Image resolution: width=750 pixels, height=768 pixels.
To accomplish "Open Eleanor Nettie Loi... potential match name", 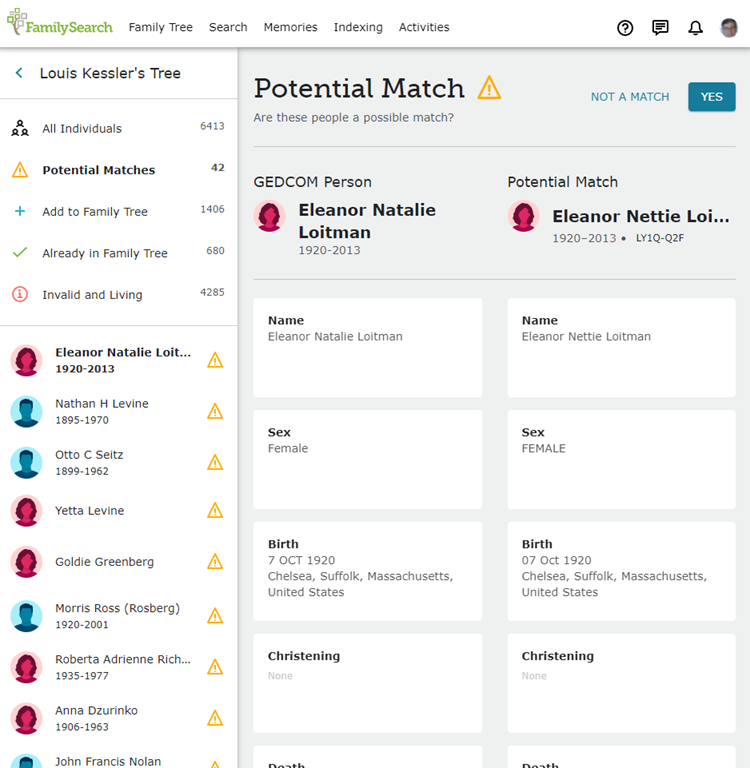I will point(641,216).
